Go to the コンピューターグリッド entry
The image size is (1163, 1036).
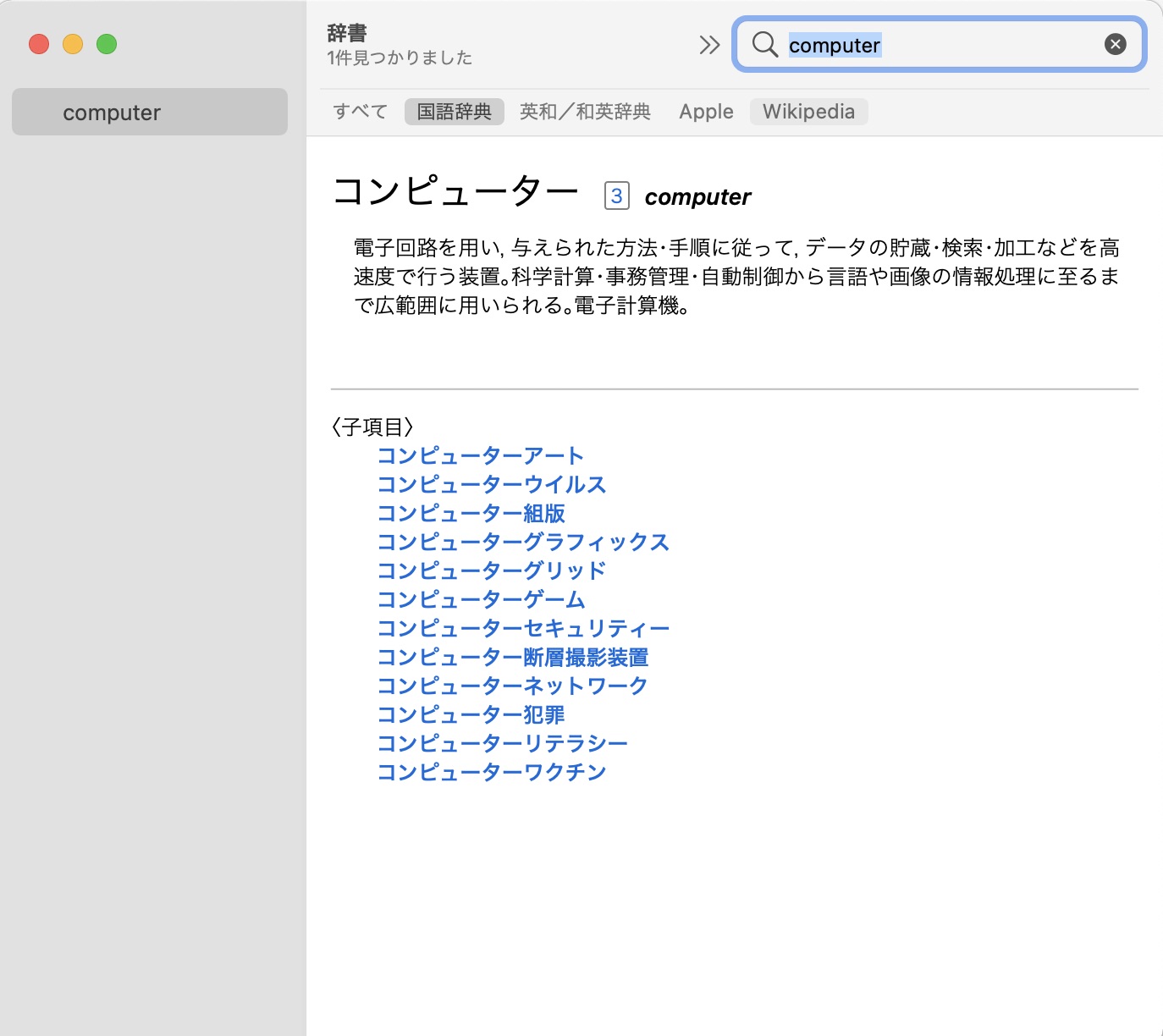pyautogui.click(x=492, y=571)
